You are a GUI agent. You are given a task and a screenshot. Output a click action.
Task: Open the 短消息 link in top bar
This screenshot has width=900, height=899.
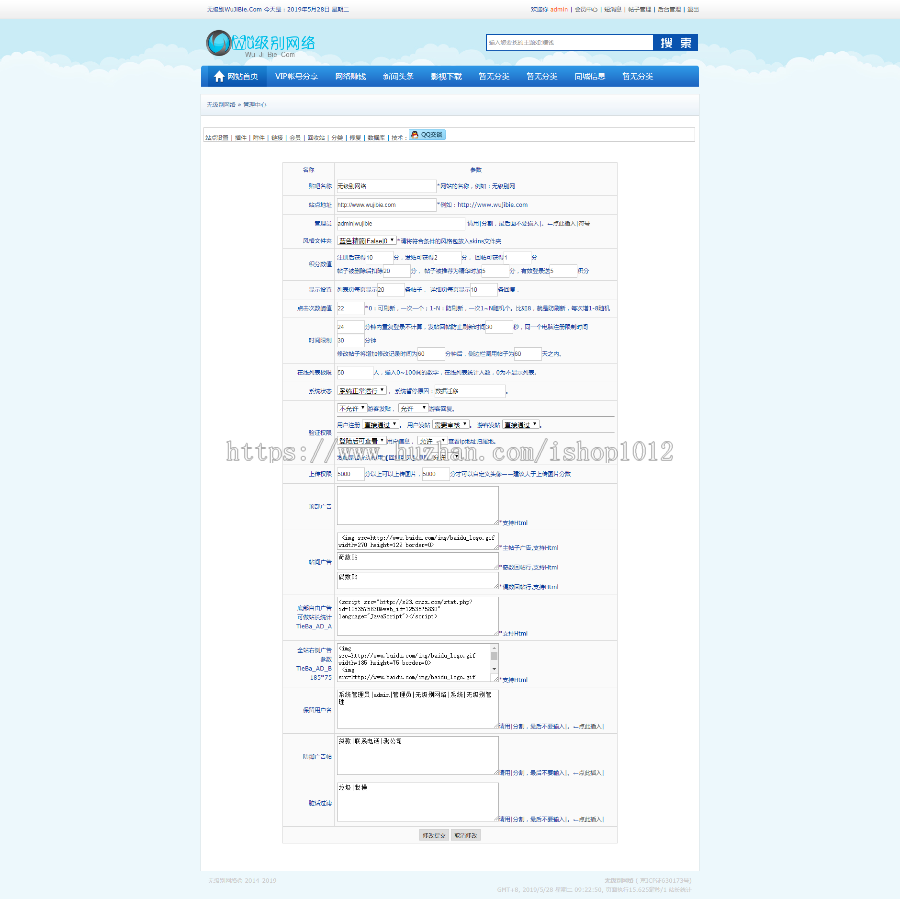coord(612,9)
